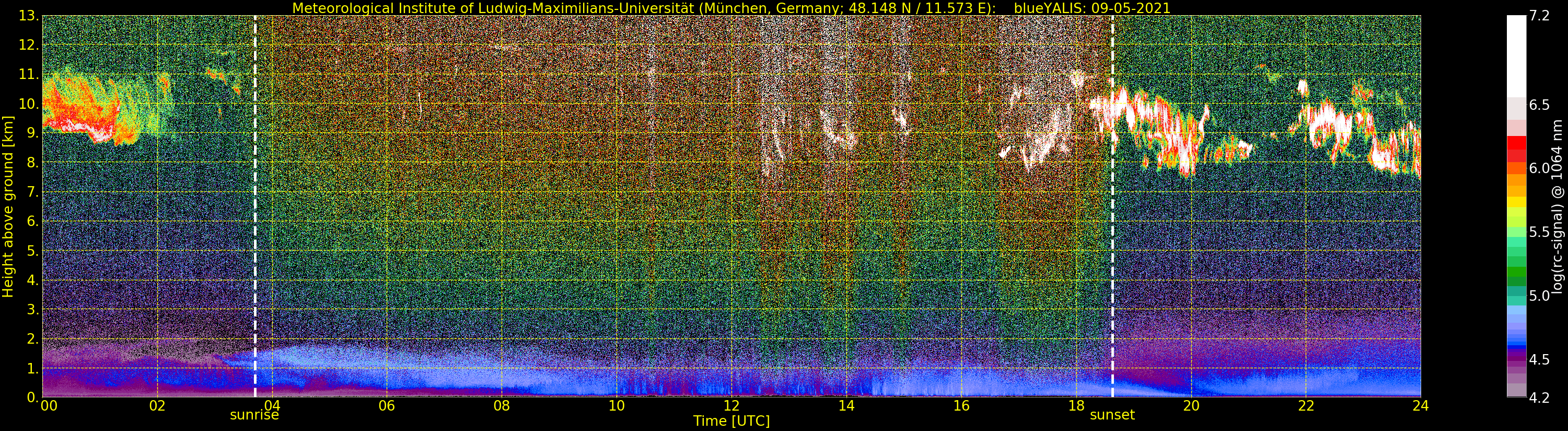This screenshot has width=1568, height=431.
Task: Click the white dashed sunset marker line
Action: click(x=1113, y=206)
